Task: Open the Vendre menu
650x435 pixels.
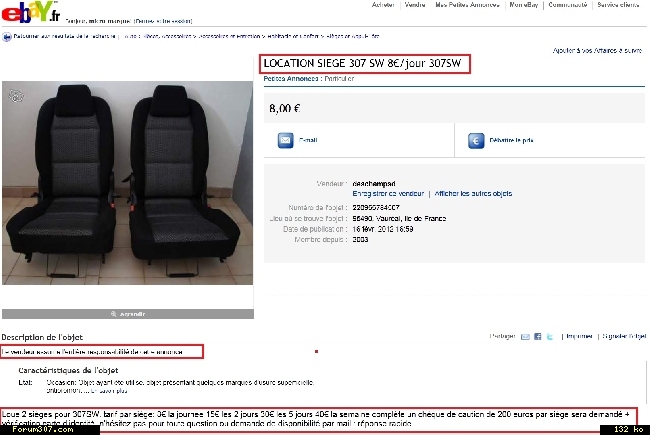Action: pyautogui.click(x=415, y=5)
